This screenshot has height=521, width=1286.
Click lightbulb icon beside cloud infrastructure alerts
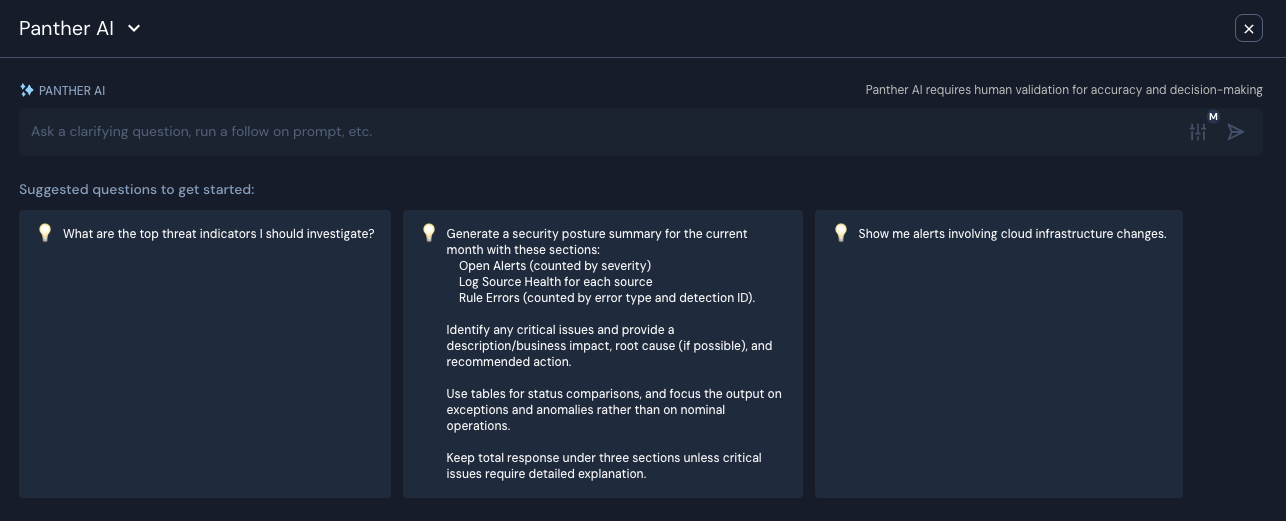841,233
